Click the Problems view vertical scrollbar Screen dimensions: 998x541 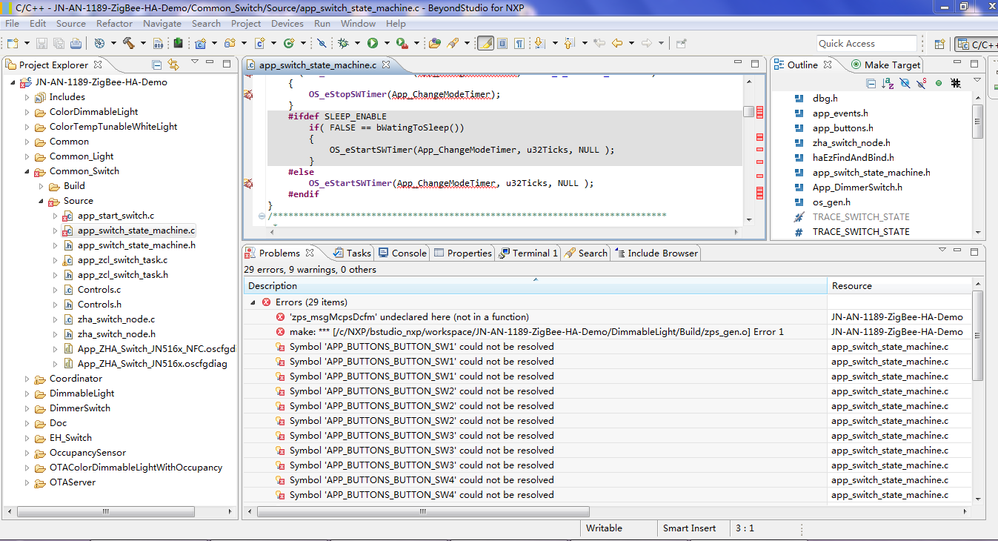click(978, 337)
